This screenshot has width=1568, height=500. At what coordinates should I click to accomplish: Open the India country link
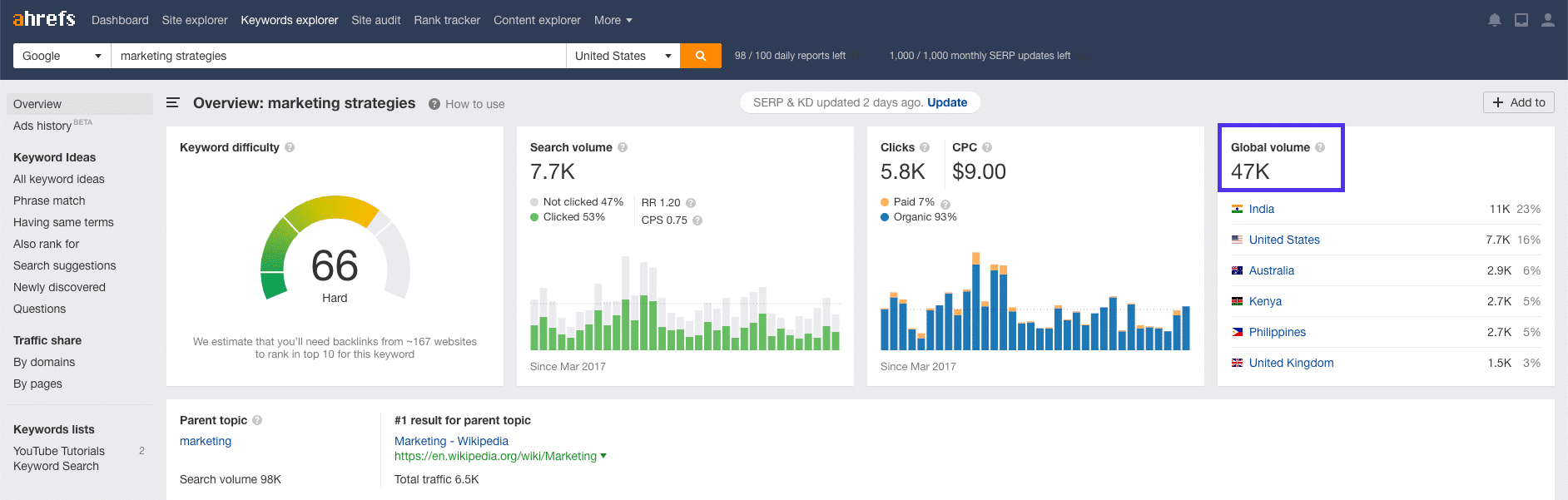coord(1261,209)
